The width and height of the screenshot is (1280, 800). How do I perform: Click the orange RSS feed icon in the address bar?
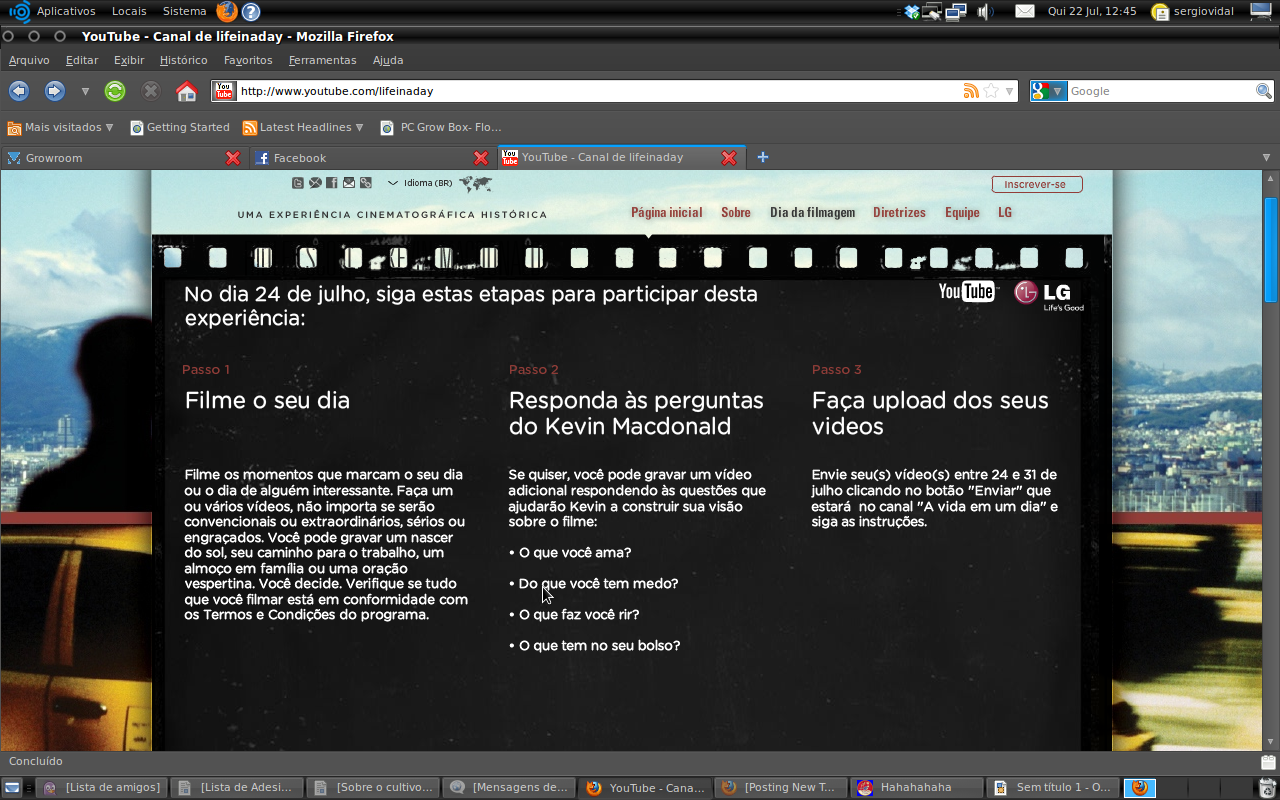(x=971, y=91)
